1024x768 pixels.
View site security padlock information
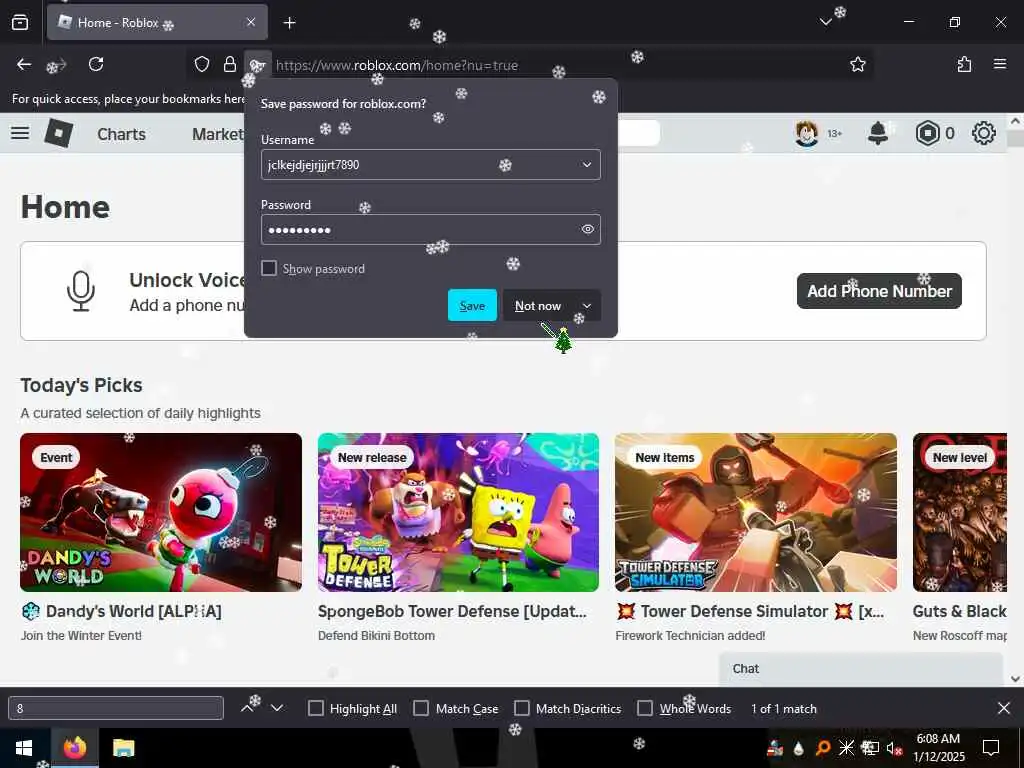229,64
